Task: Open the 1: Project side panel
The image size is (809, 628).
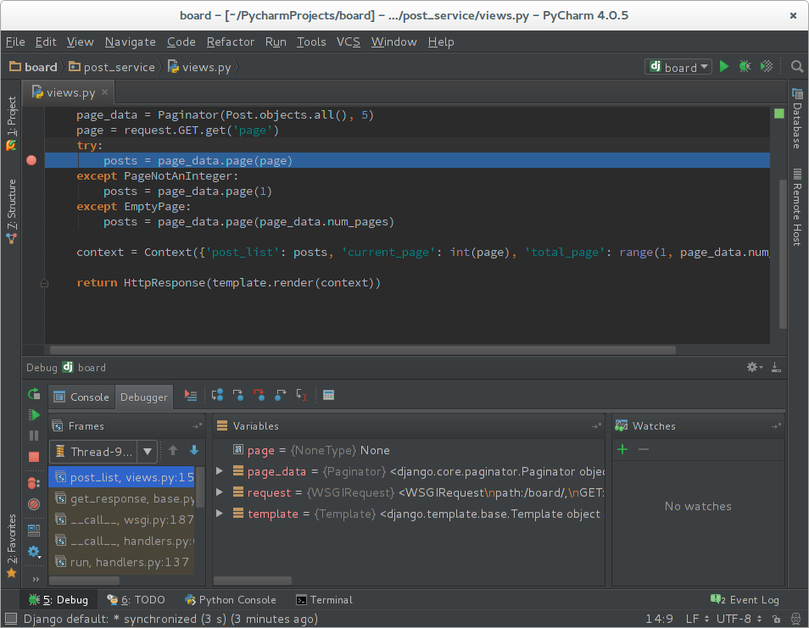Action: 11,124
